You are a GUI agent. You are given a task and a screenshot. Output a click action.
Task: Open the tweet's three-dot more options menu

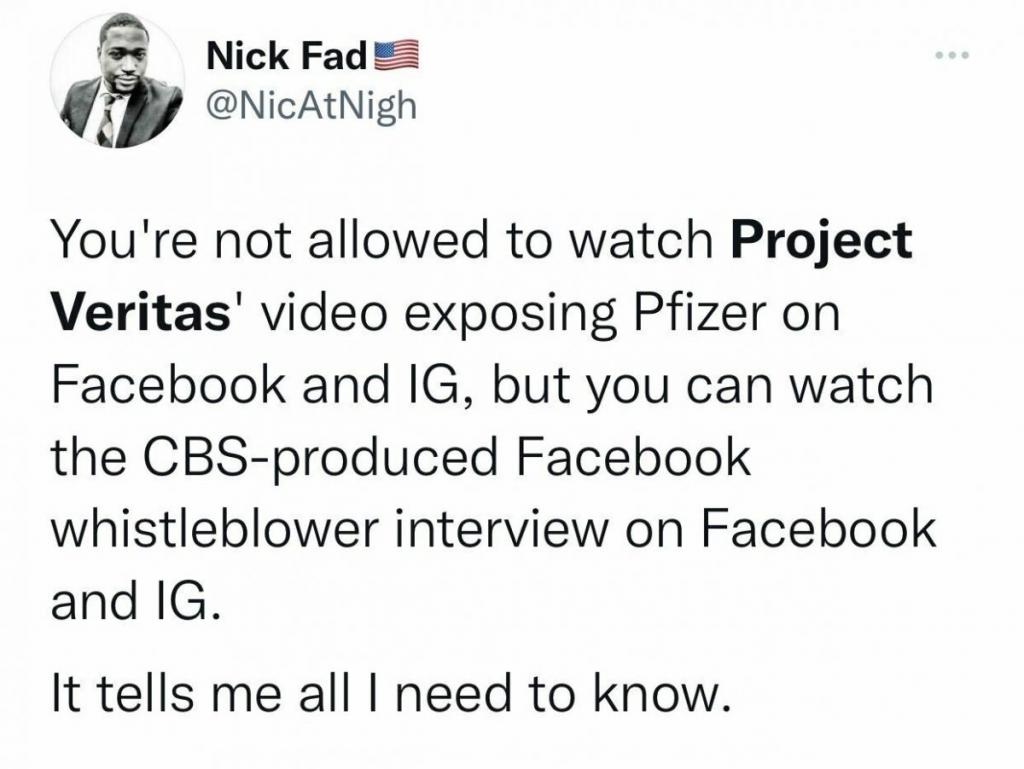click(951, 55)
